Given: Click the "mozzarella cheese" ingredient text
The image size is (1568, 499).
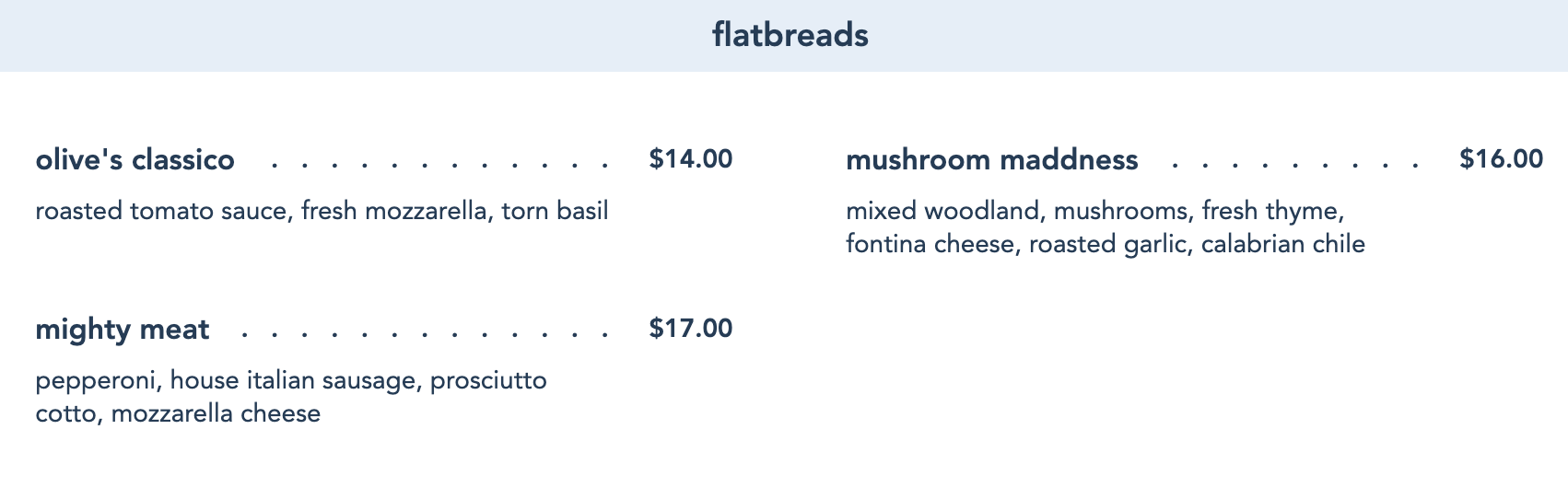Looking at the screenshot, I should click(216, 413).
